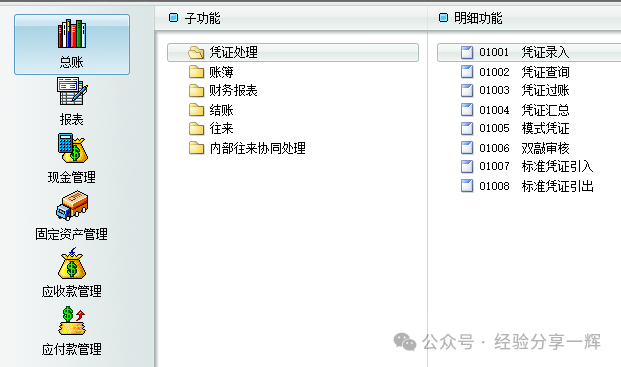Open 01003 凭证过账 function
The width and height of the screenshot is (621, 367).
515,91
